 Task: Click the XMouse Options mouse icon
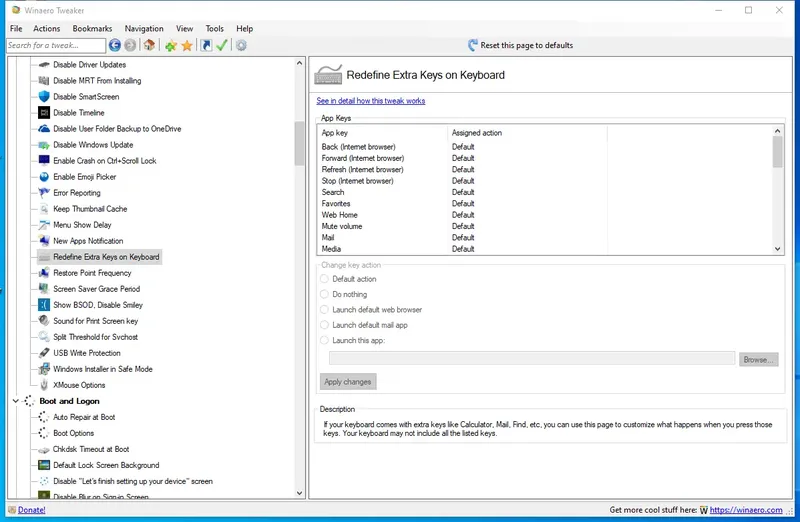pos(44,385)
